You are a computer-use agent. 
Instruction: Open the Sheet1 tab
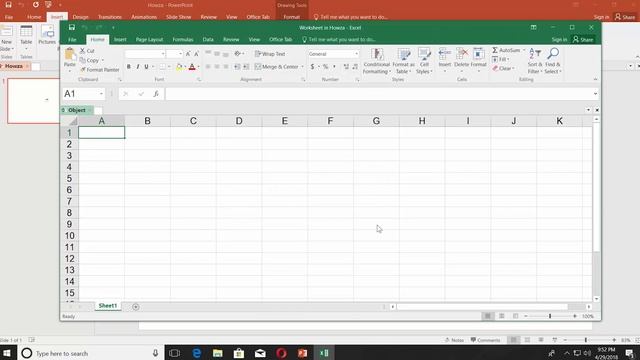(x=108, y=306)
